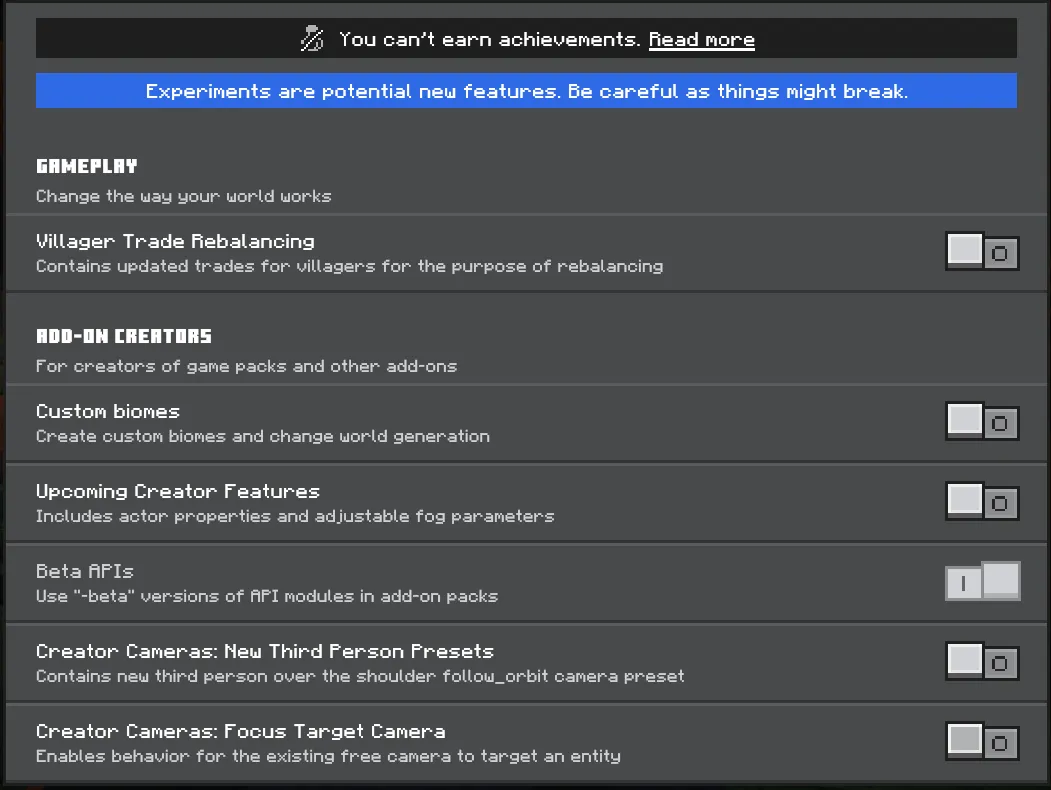Enable Upcoming Creator Features switch
Screen dimensions: 1051x790
tap(982, 501)
